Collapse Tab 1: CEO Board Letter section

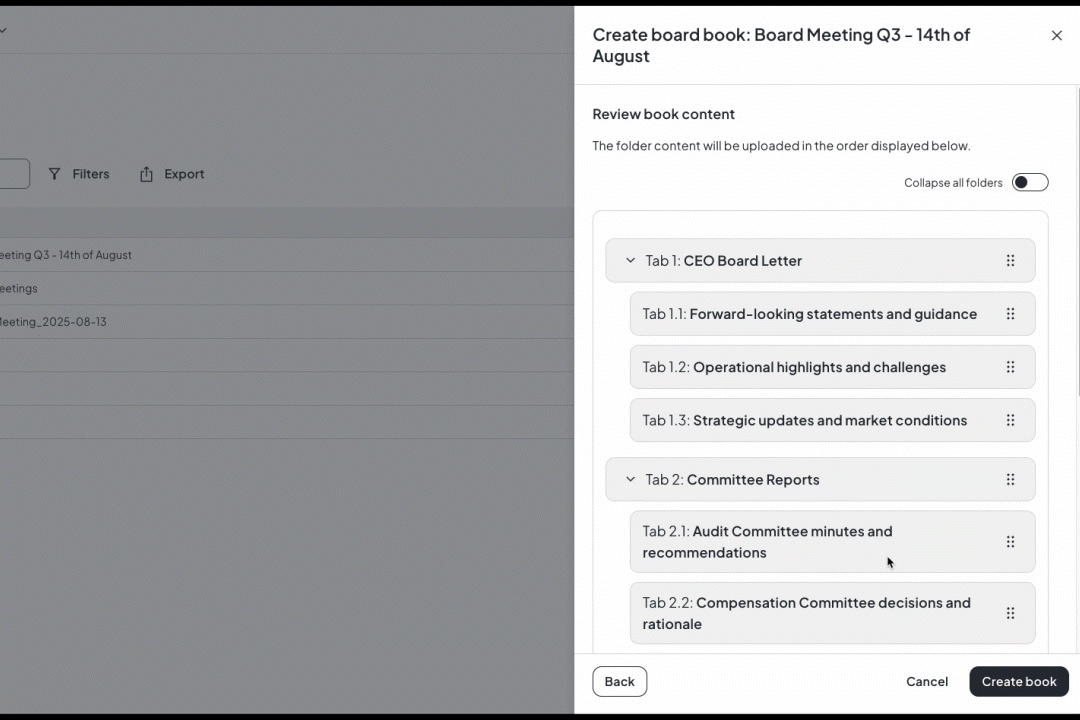630,260
